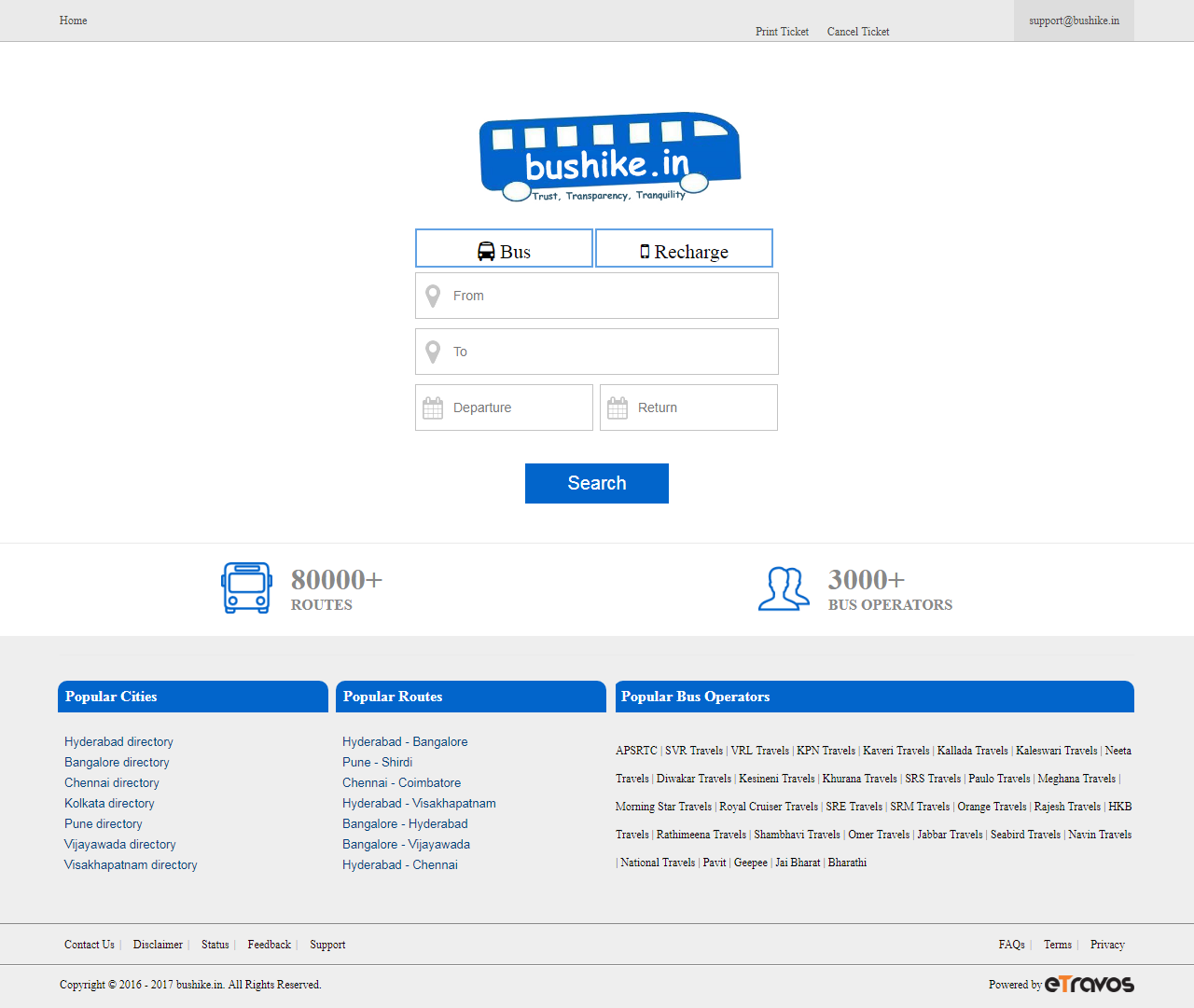1194x1008 pixels.
Task: Focus the To city input
Action: point(597,352)
